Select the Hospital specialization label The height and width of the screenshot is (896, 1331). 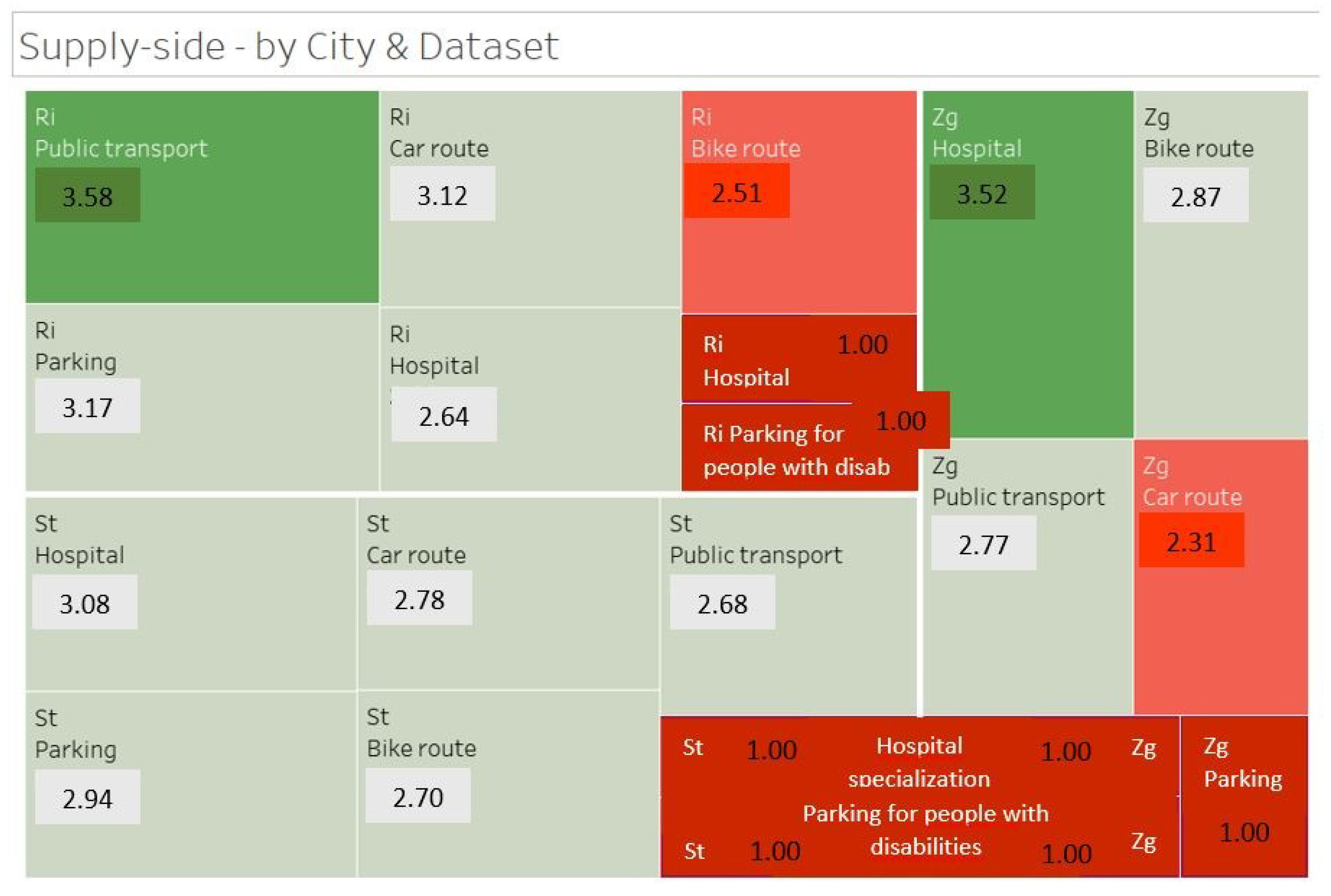pyautogui.click(x=919, y=762)
